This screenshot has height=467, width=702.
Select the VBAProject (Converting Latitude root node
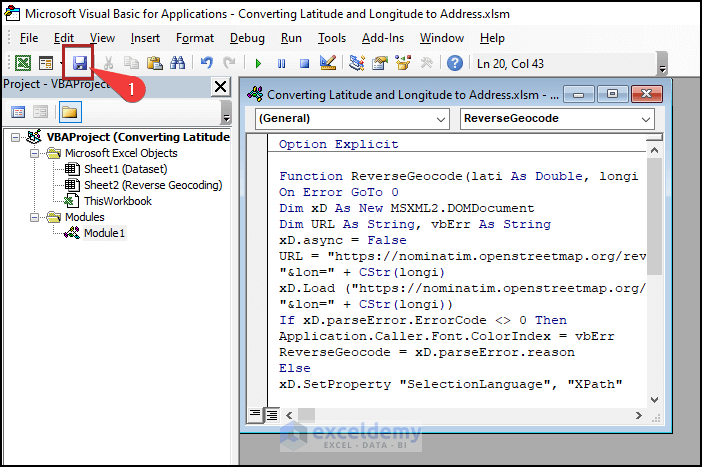click(138, 137)
